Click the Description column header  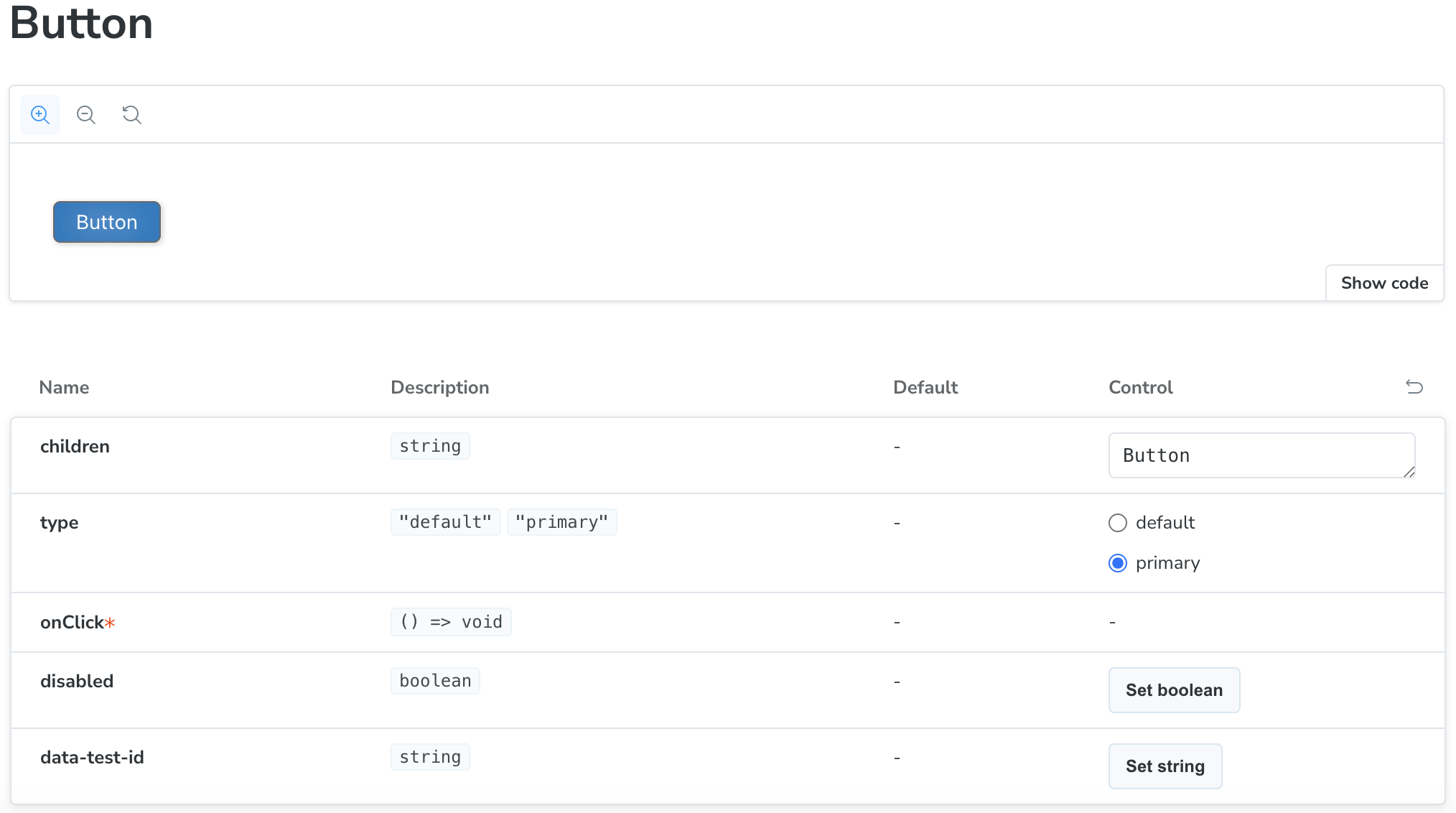439,387
